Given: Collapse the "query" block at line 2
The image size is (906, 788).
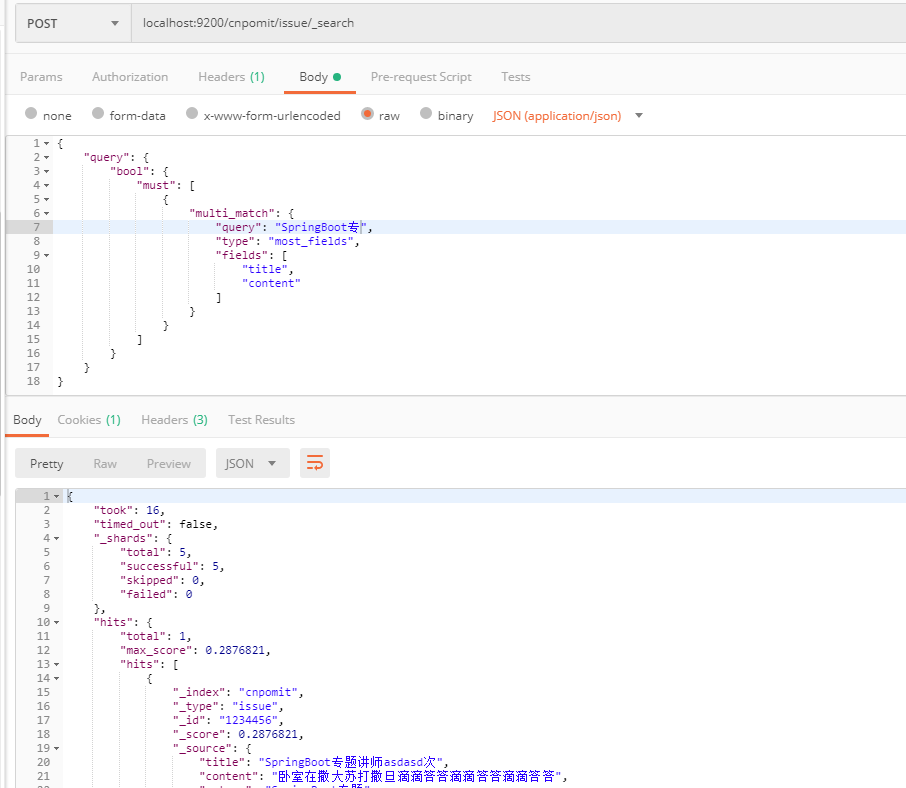Looking at the screenshot, I should (46, 157).
